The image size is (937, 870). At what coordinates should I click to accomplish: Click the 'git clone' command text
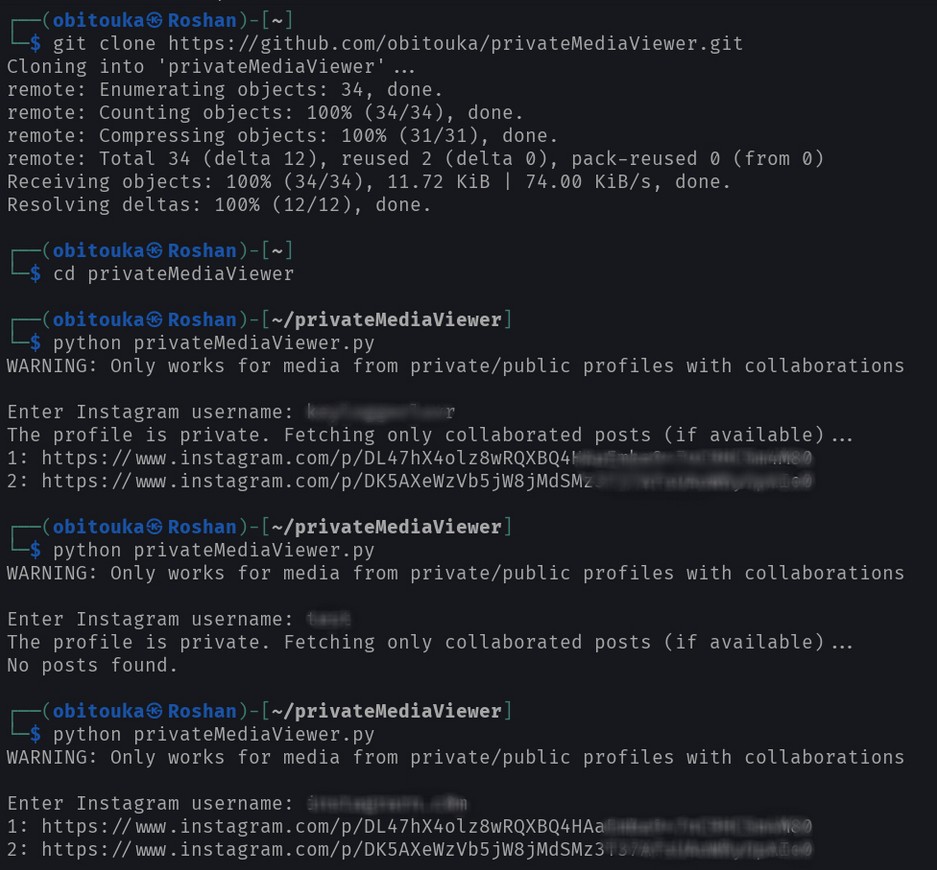click(x=104, y=43)
